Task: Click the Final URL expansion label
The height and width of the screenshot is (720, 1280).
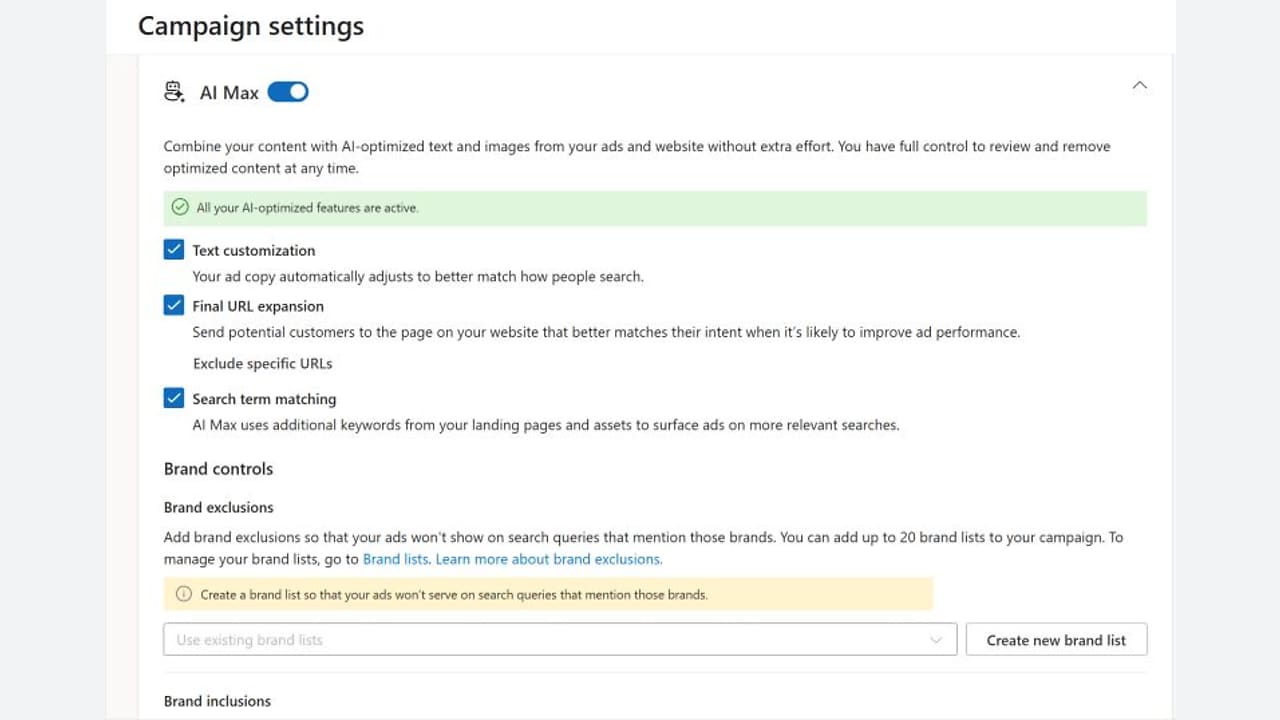Action: click(258, 306)
